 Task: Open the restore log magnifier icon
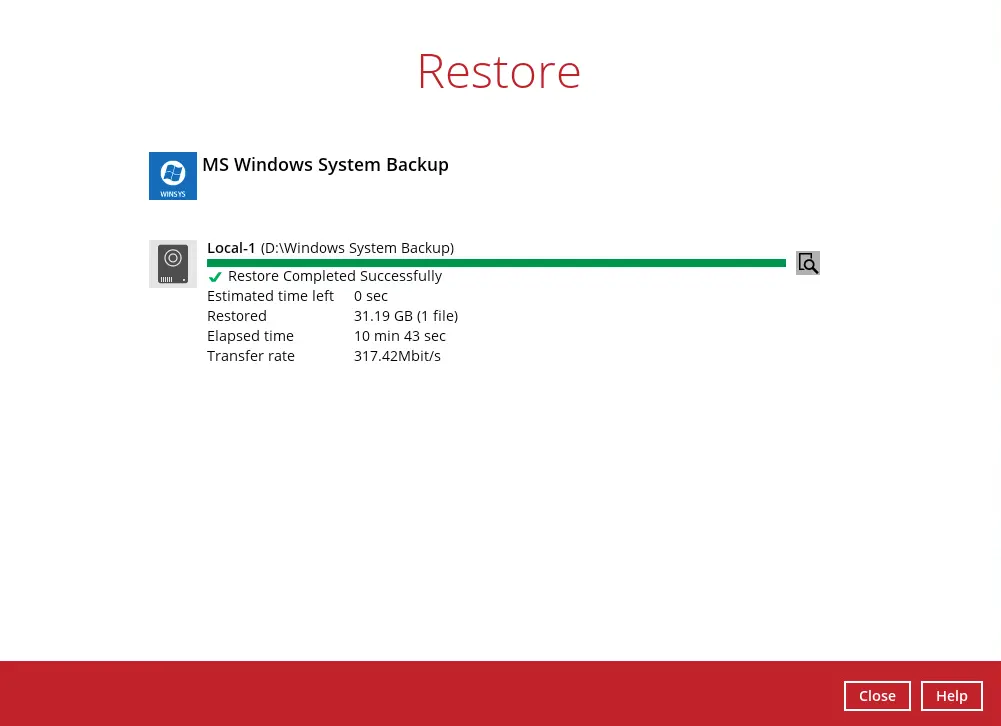tap(807, 263)
